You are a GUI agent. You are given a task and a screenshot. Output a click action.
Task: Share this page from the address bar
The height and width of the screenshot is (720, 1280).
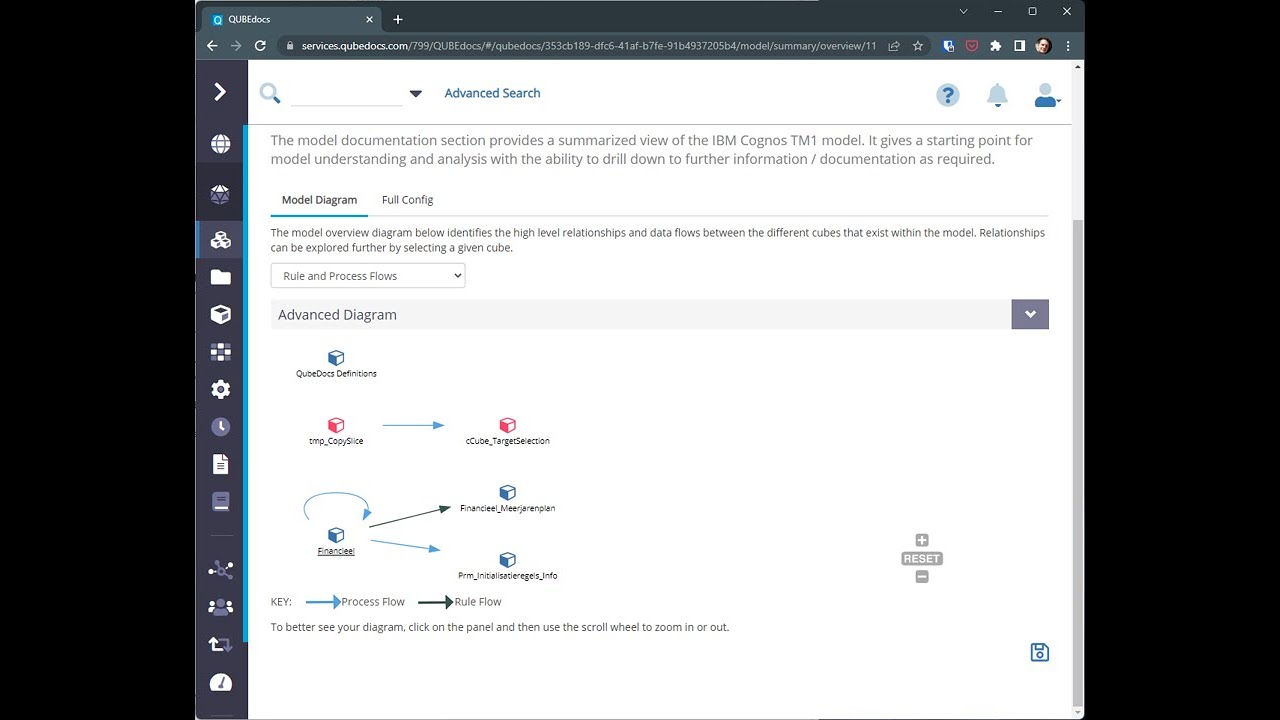pos(893,46)
